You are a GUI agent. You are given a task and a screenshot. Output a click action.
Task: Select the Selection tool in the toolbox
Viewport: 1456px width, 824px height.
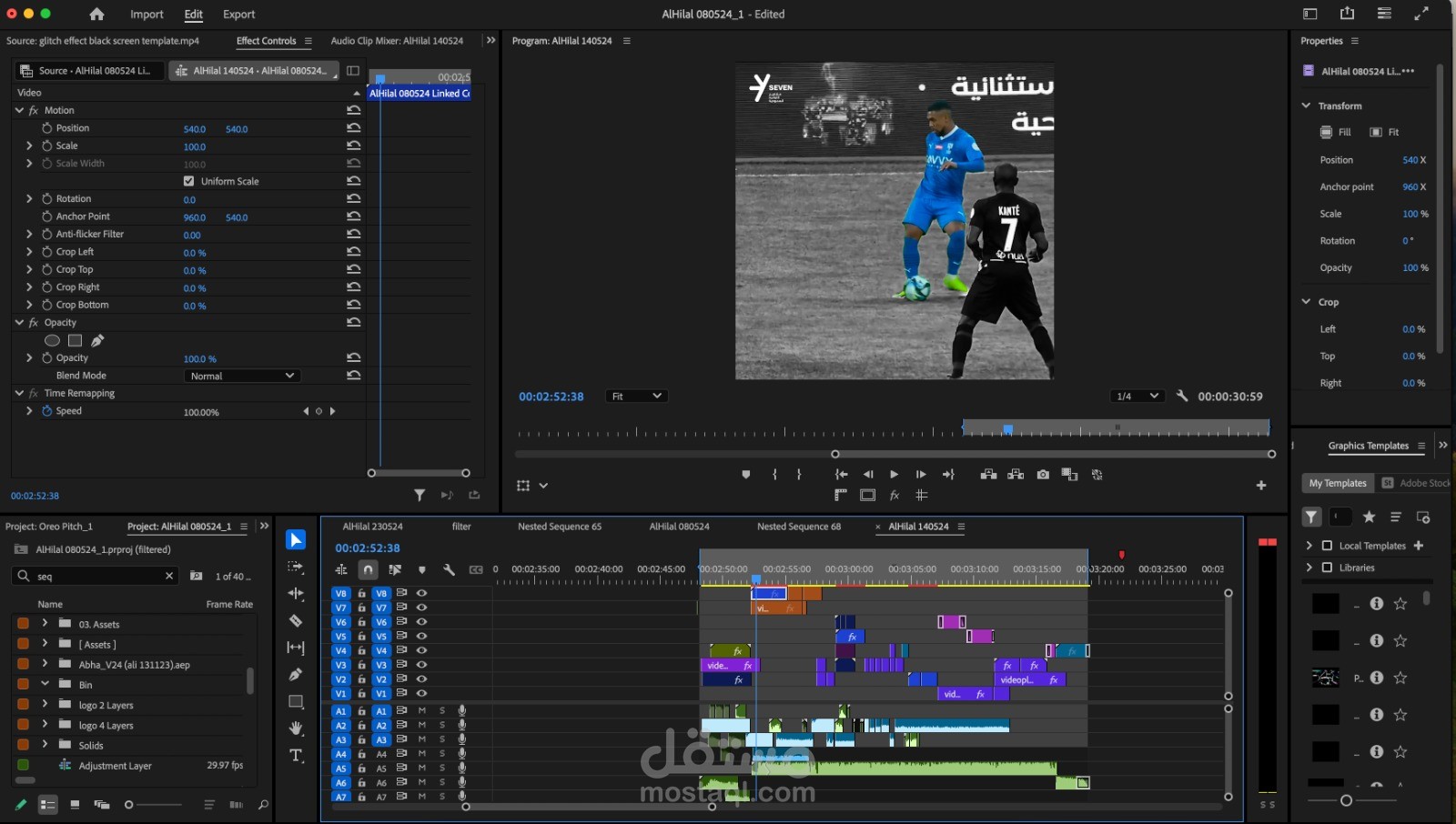tap(296, 540)
